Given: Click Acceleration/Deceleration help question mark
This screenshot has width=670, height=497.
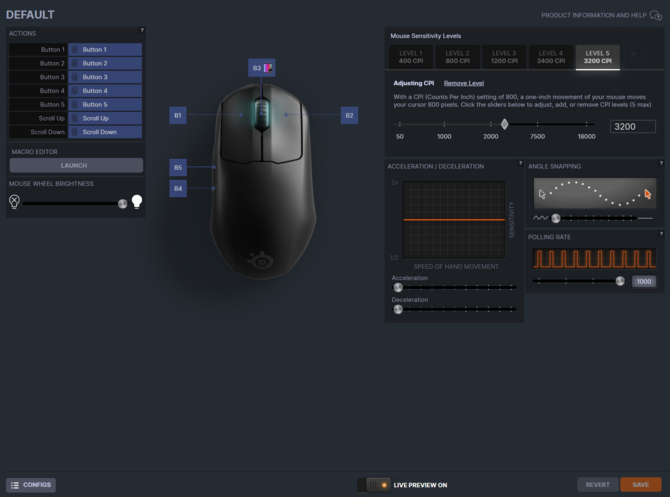Looking at the screenshot, I should pyautogui.click(x=520, y=163).
